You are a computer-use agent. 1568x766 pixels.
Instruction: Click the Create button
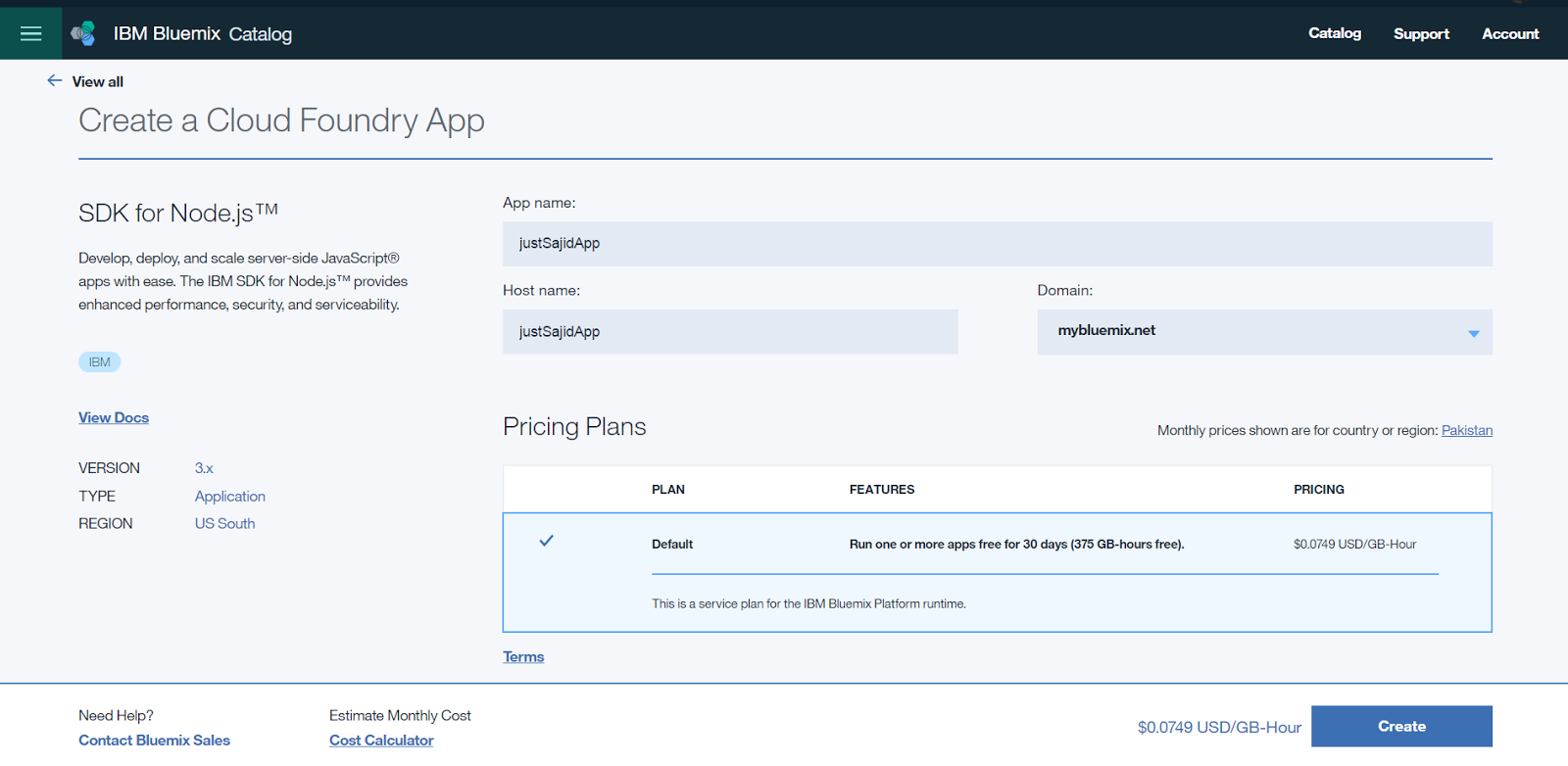click(x=1401, y=726)
